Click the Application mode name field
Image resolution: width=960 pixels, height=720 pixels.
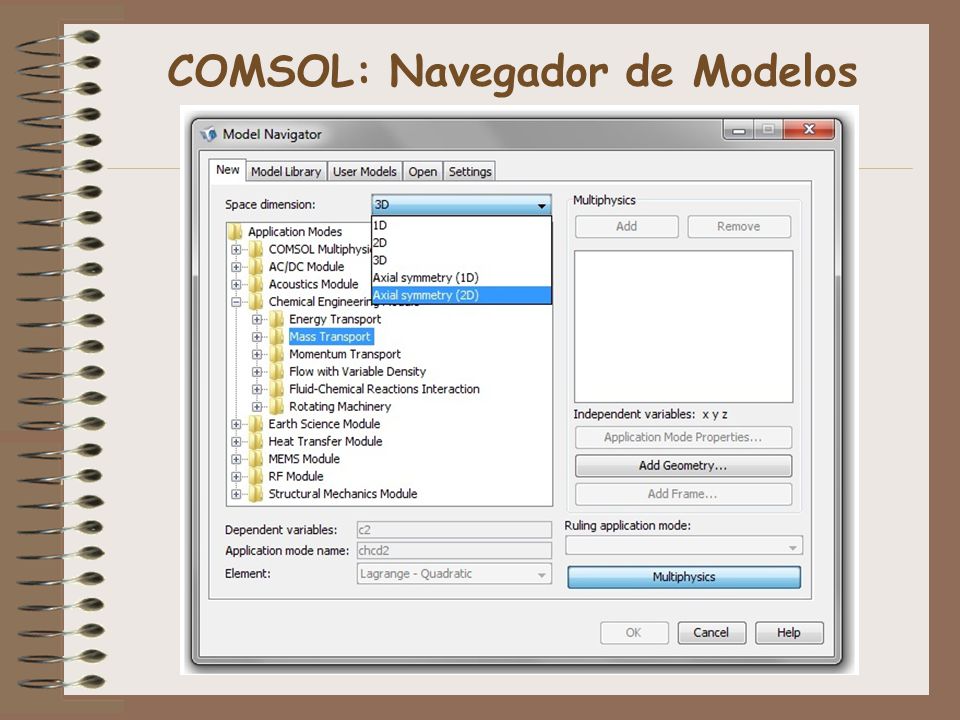click(454, 550)
